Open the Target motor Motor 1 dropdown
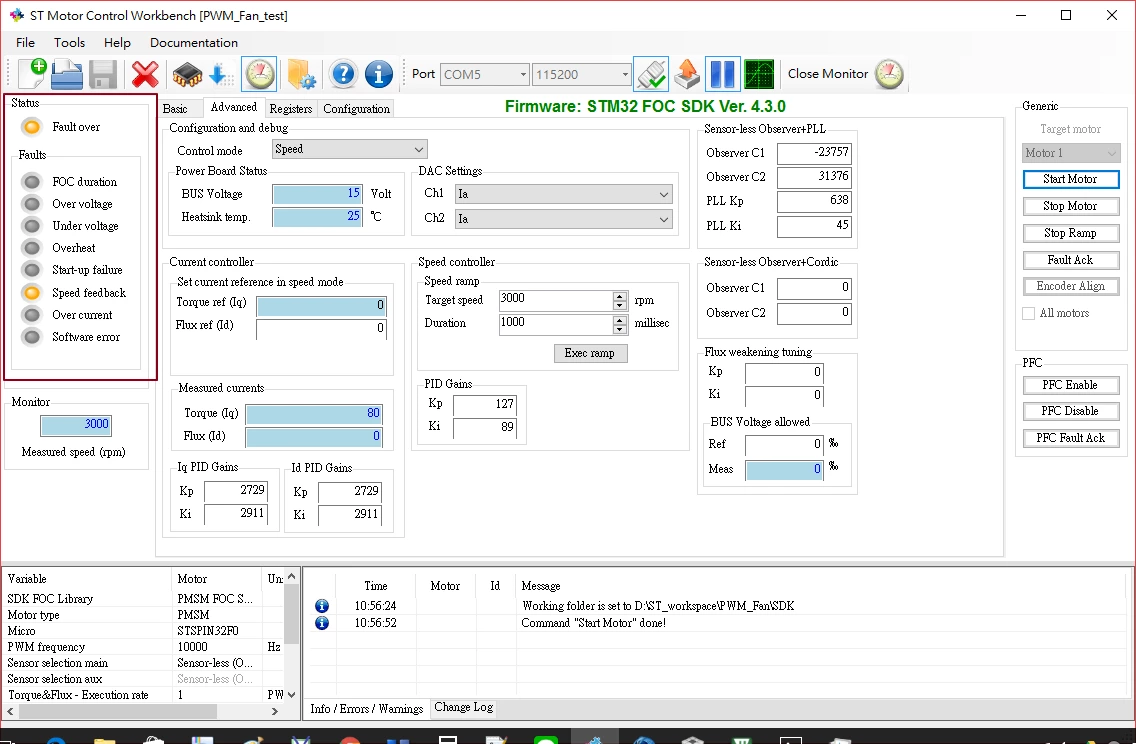This screenshot has height=744, width=1136. [1072, 153]
